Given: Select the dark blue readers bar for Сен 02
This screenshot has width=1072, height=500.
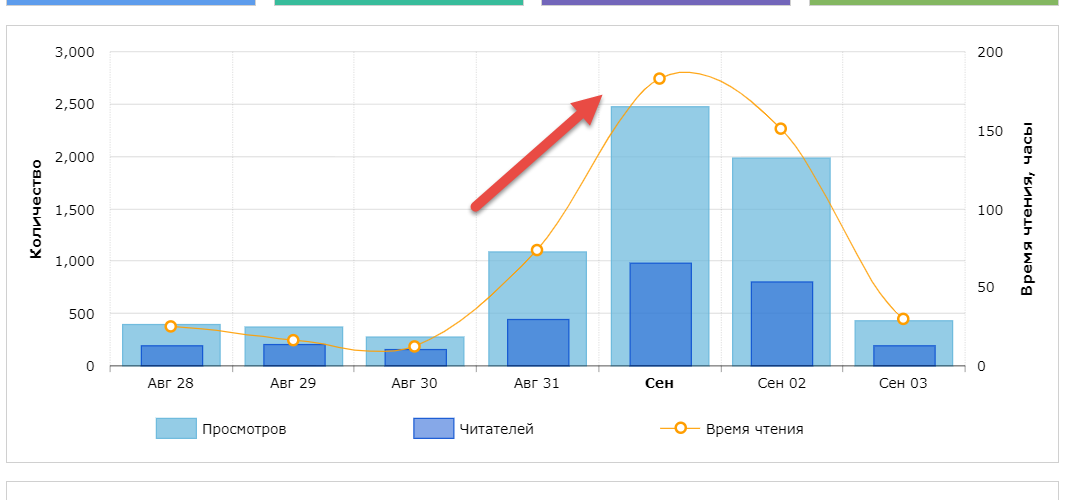Looking at the screenshot, I should click(x=781, y=323).
